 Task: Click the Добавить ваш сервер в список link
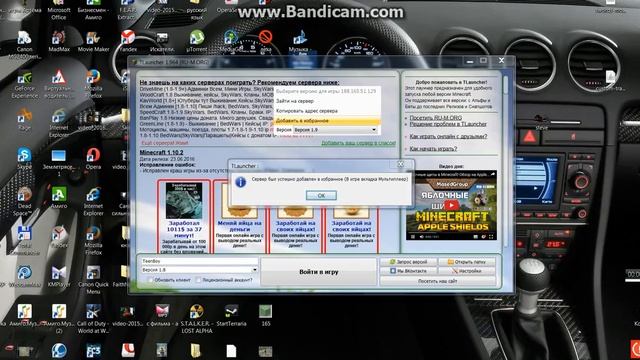click(x=358, y=143)
